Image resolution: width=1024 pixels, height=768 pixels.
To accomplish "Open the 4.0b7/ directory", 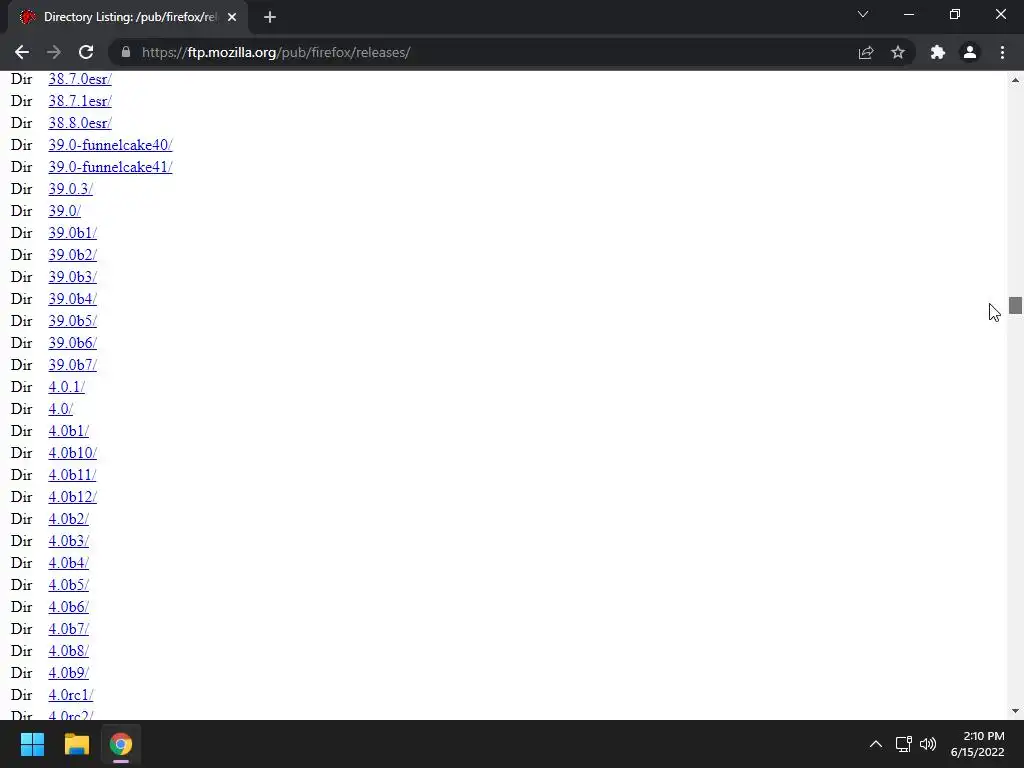I will point(69,629).
